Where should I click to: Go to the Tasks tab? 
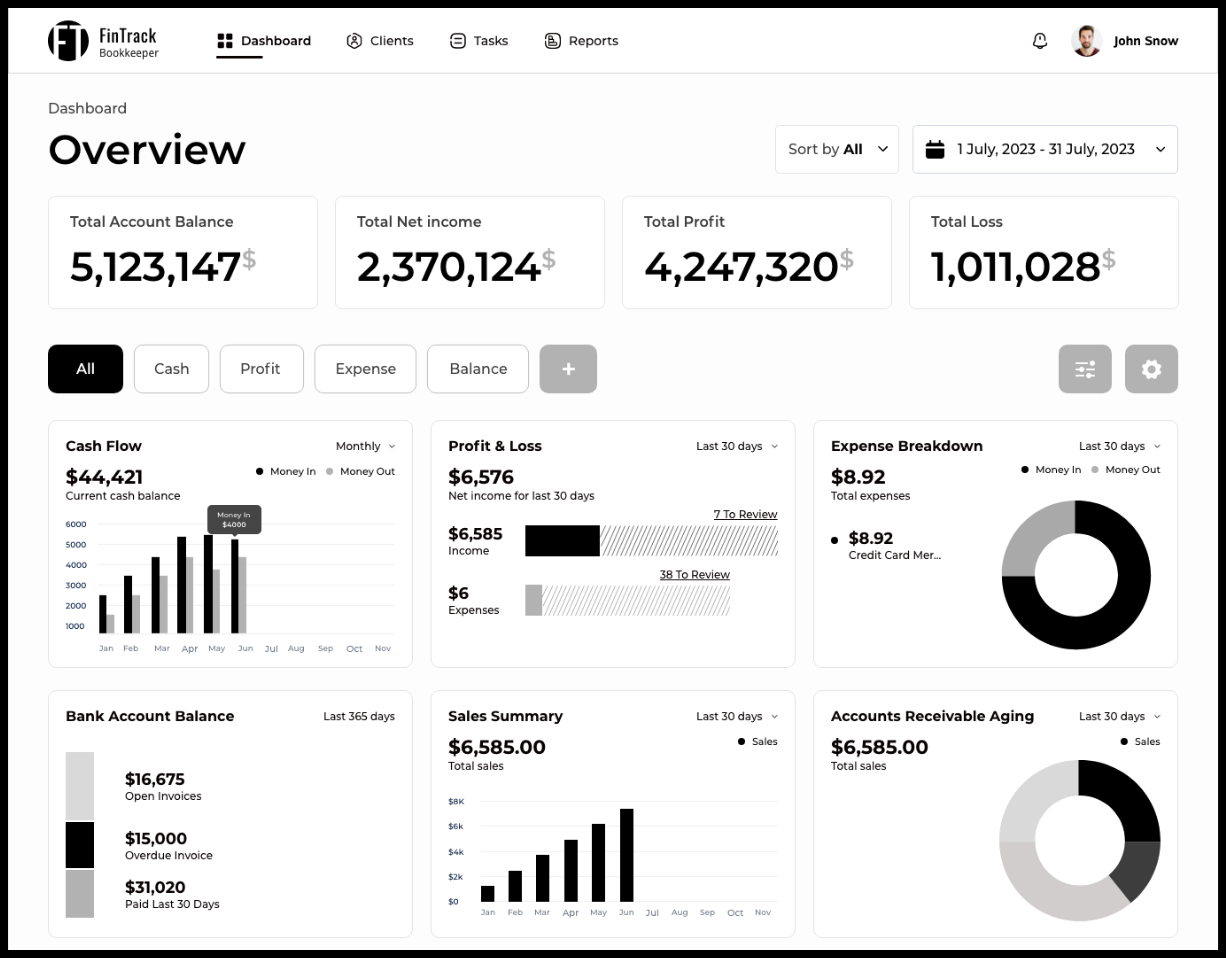point(479,41)
